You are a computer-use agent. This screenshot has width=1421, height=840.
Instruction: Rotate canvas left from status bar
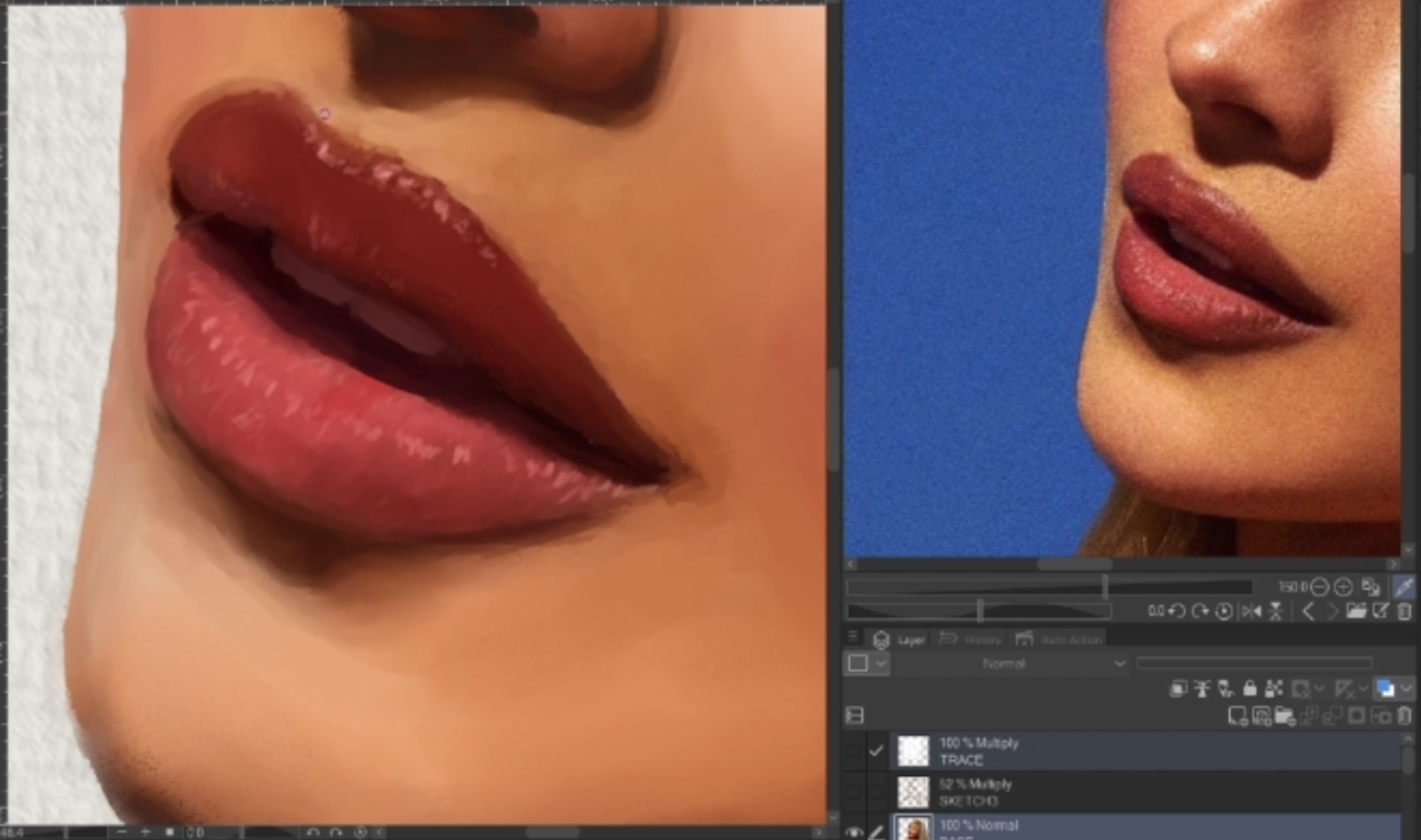click(x=312, y=831)
